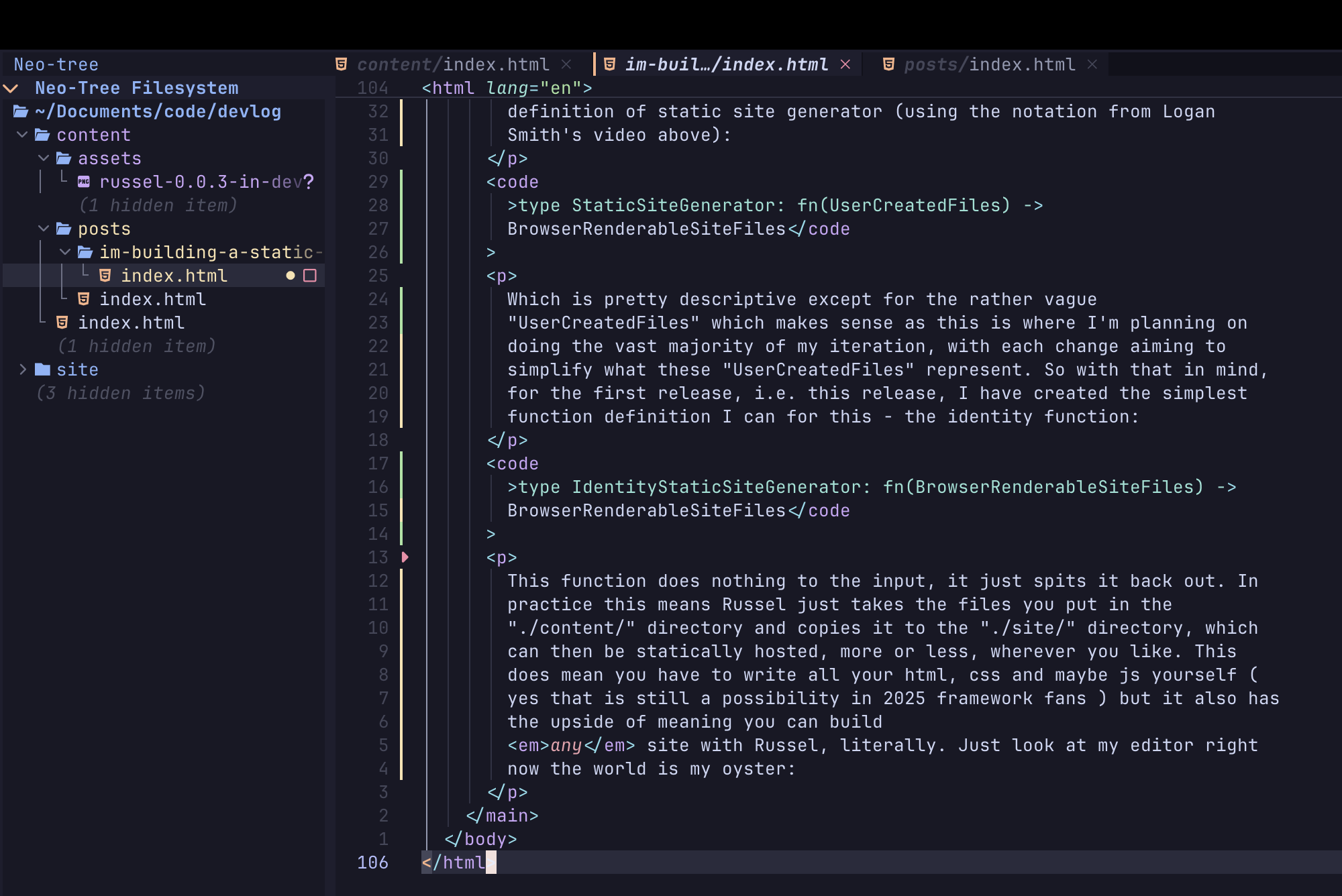1342x896 pixels.
Task: Click '(3 hidden items)' text
Action: pos(120,393)
